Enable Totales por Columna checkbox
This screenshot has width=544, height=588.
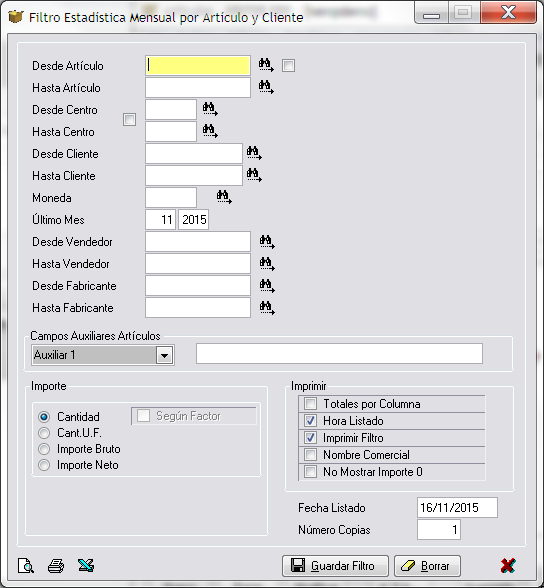click(x=310, y=404)
